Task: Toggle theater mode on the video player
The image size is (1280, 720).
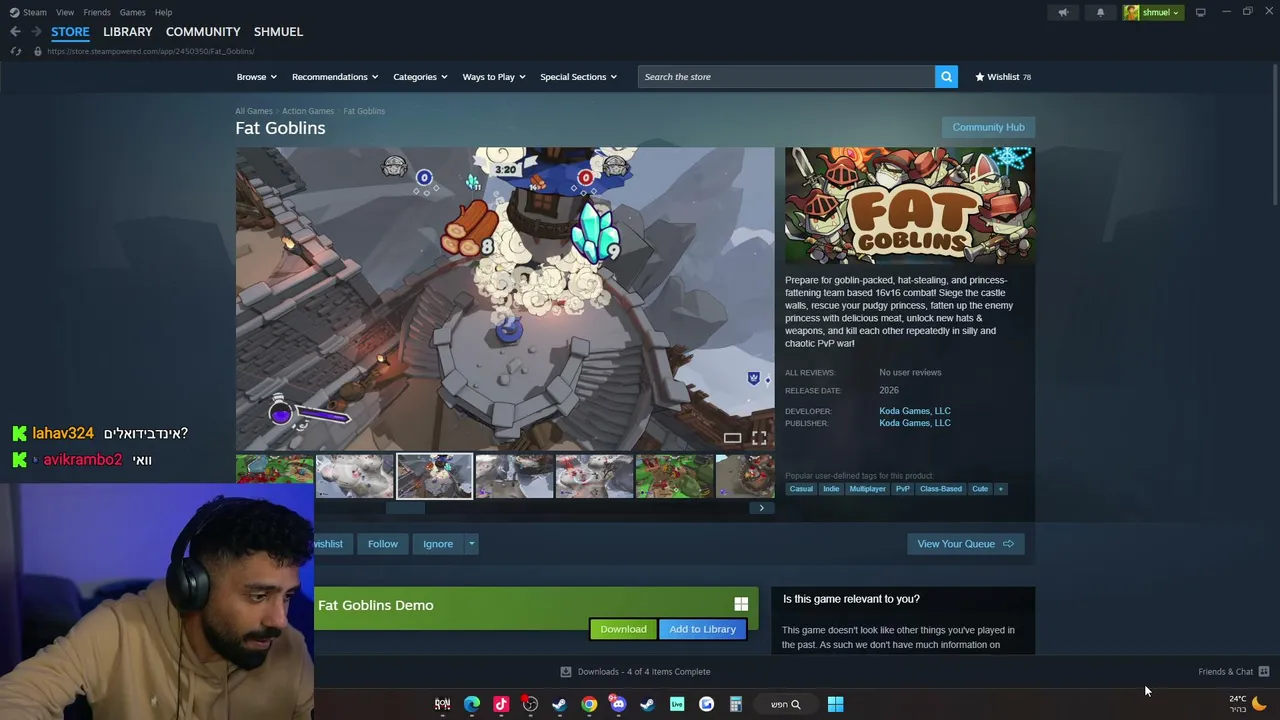Action: pos(733,438)
